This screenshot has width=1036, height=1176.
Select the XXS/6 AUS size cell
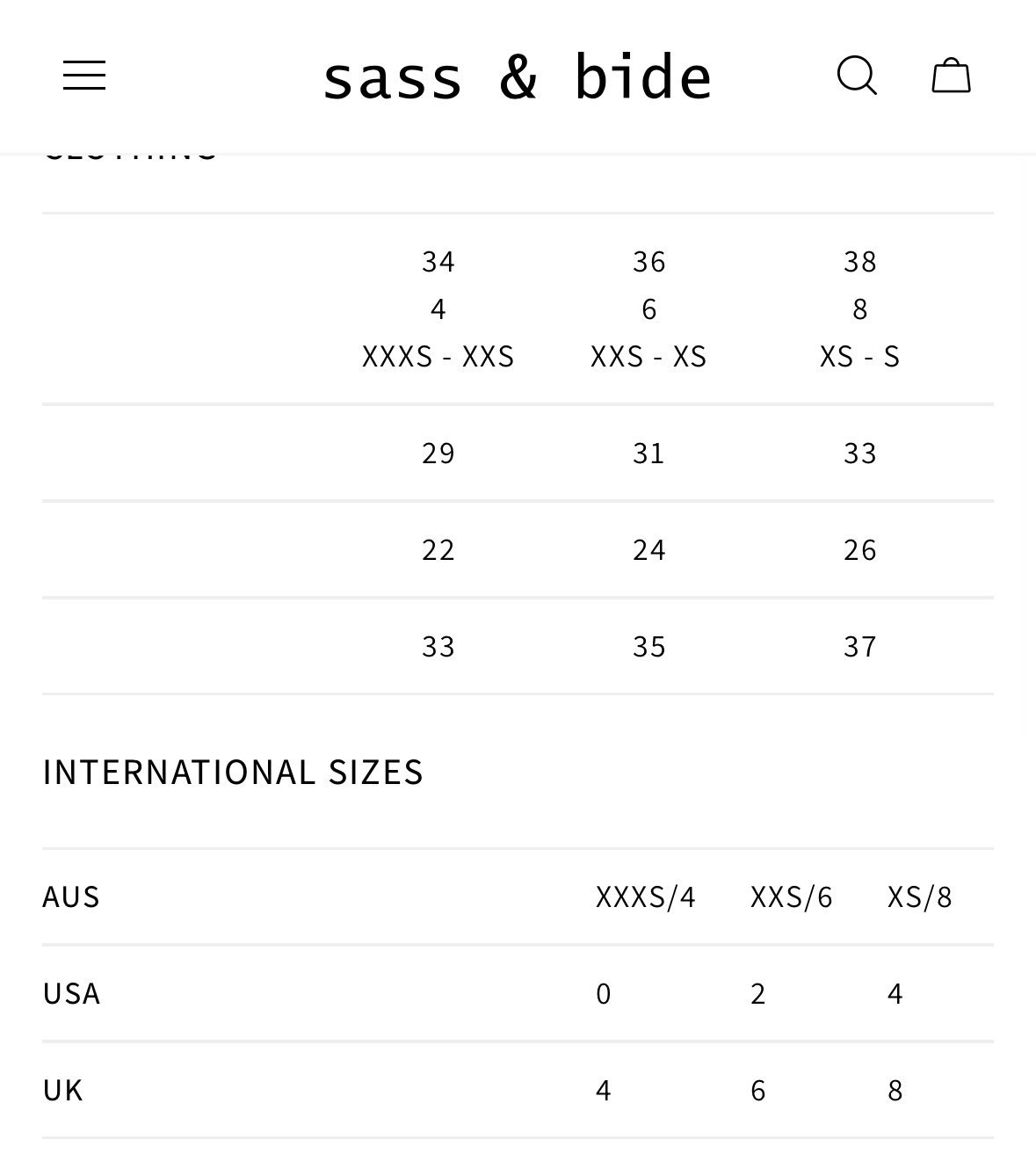click(x=792, y=897)
